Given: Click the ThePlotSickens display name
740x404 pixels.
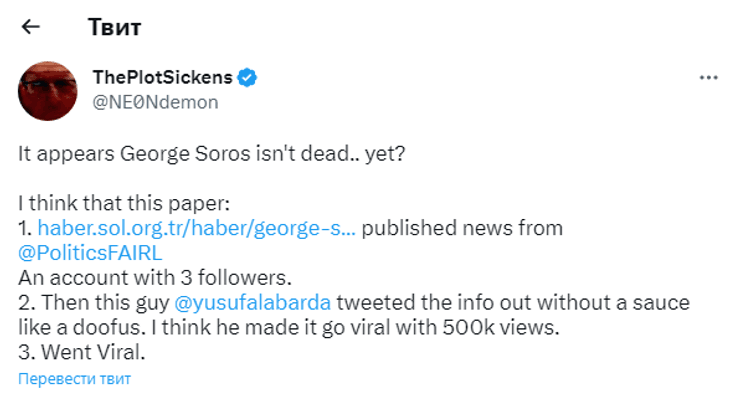Looking at the screenshot, I should (x=162, y=78).
